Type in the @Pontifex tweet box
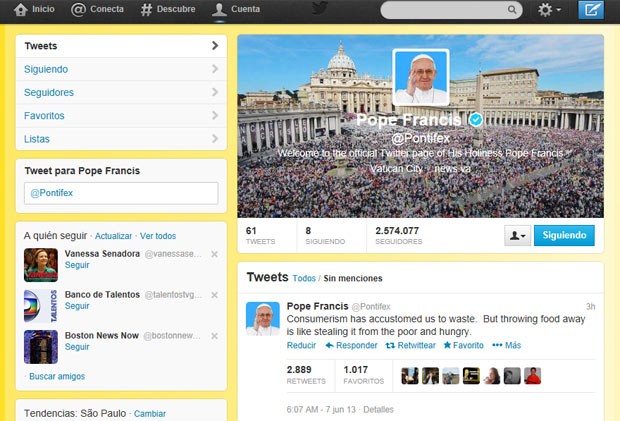Image resolution: width=620 pixels, height=421 pixels. tap(121, 193)
